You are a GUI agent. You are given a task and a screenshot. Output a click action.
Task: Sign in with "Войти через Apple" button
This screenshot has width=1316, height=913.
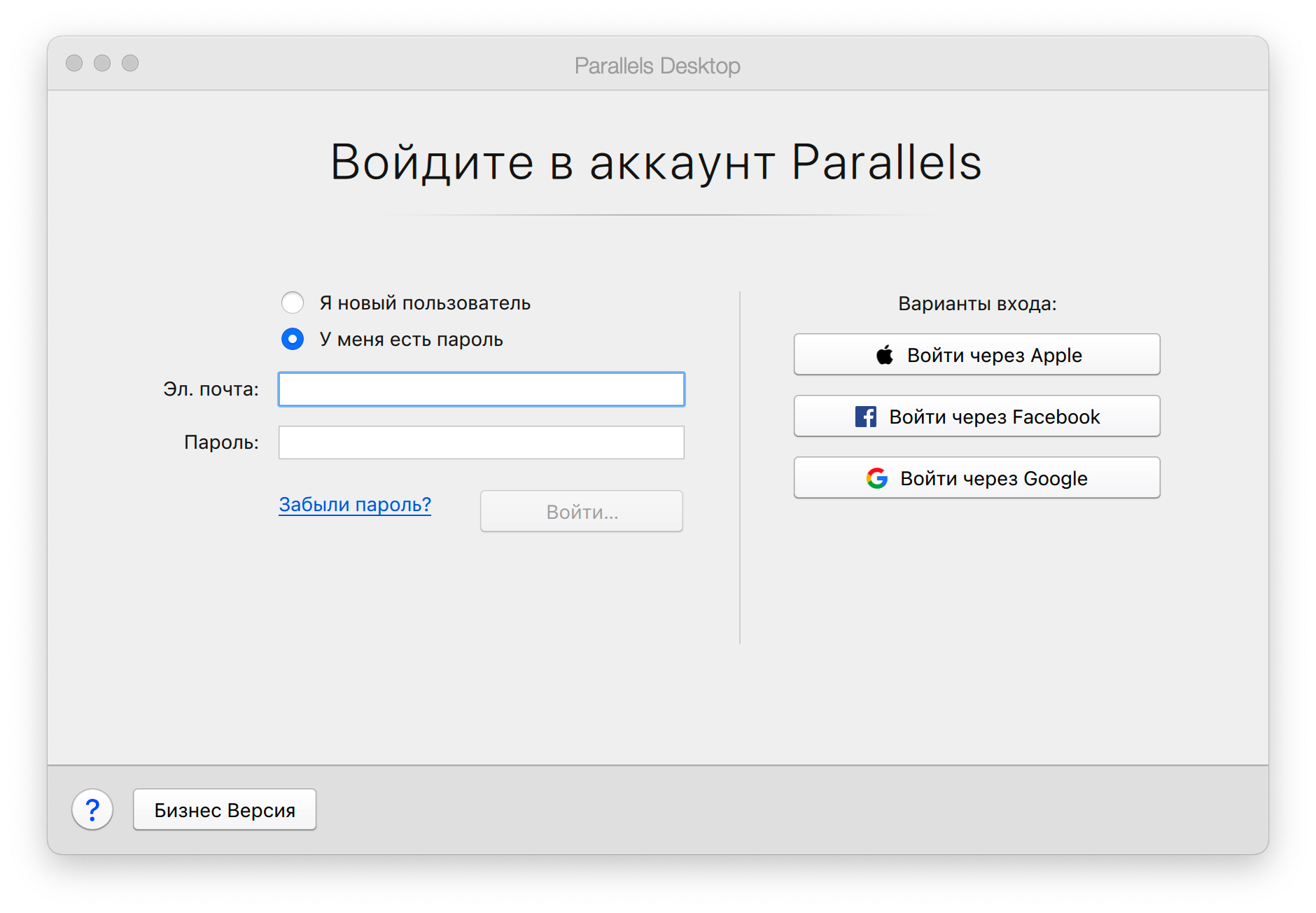click(976, 355)
